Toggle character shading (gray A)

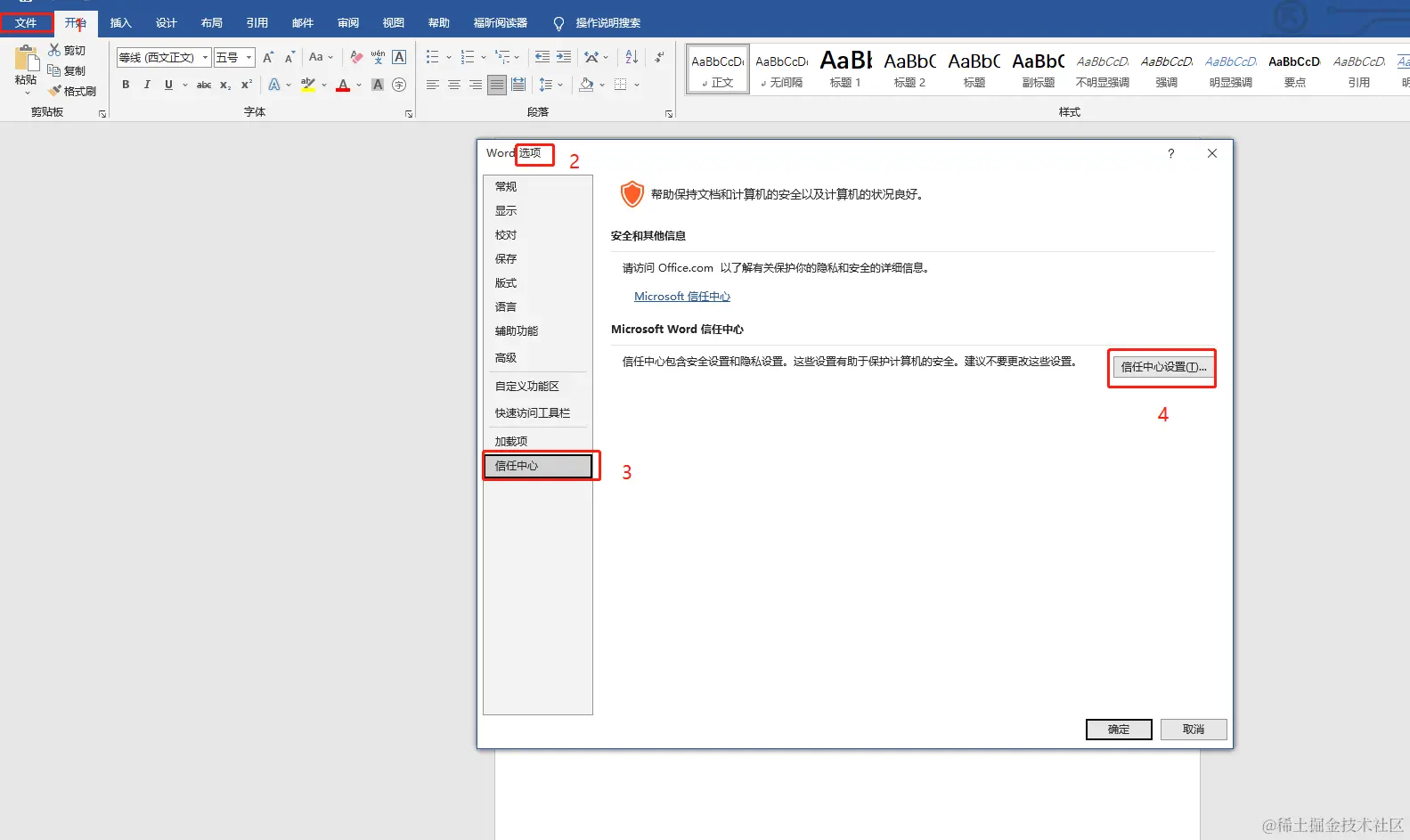(x=378, y=85)
